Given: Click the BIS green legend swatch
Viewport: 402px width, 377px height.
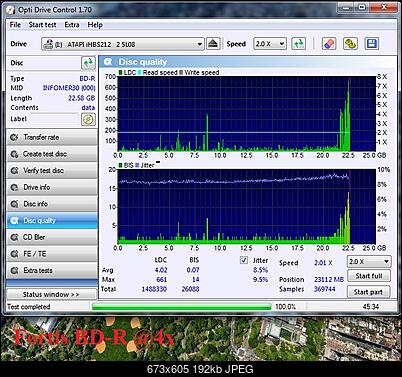Looking at the screenshot, I should 121,165.
